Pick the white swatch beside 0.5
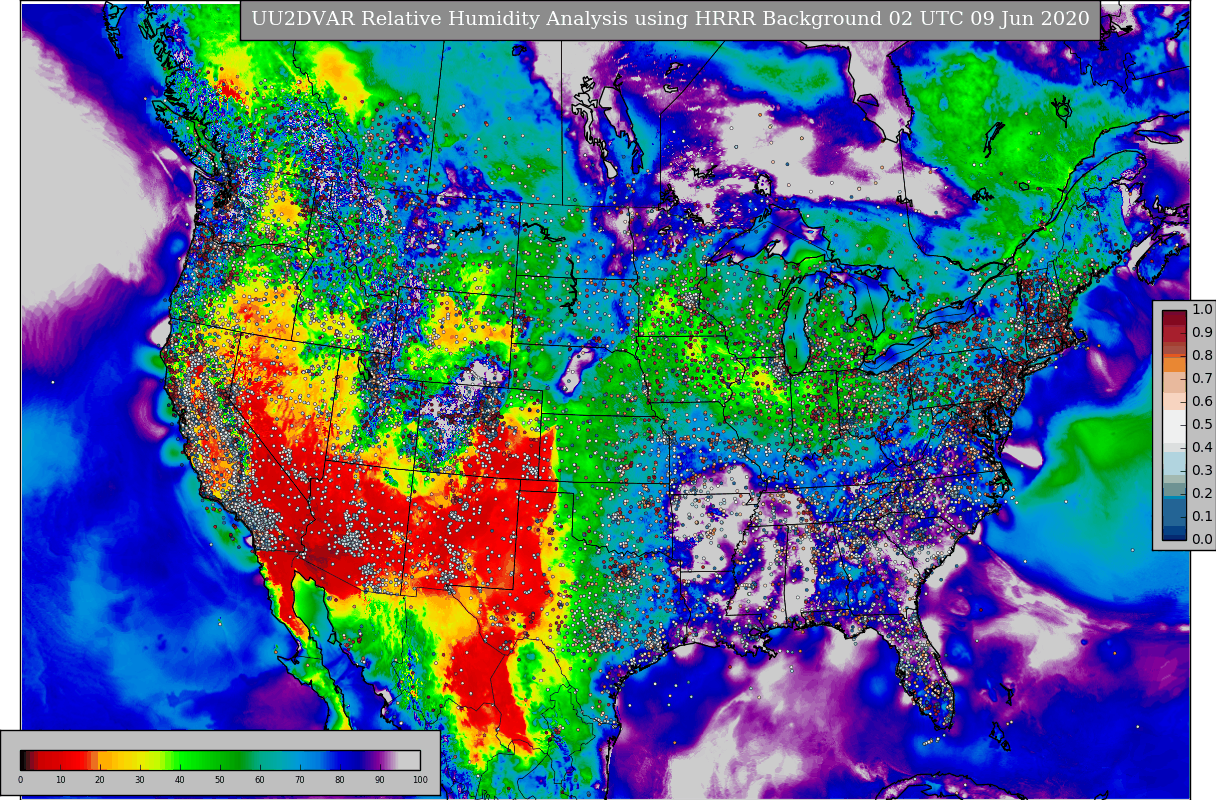1216x800 pixels. pos(1174,425)
